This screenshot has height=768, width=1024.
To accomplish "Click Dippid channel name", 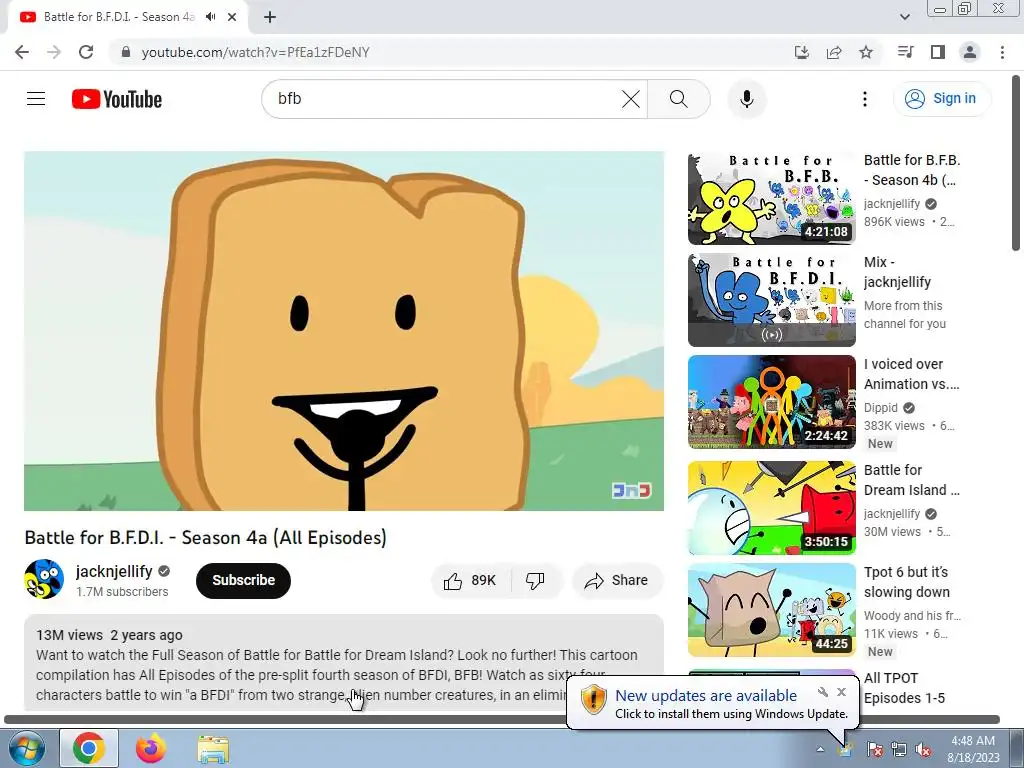I will 880,408.
